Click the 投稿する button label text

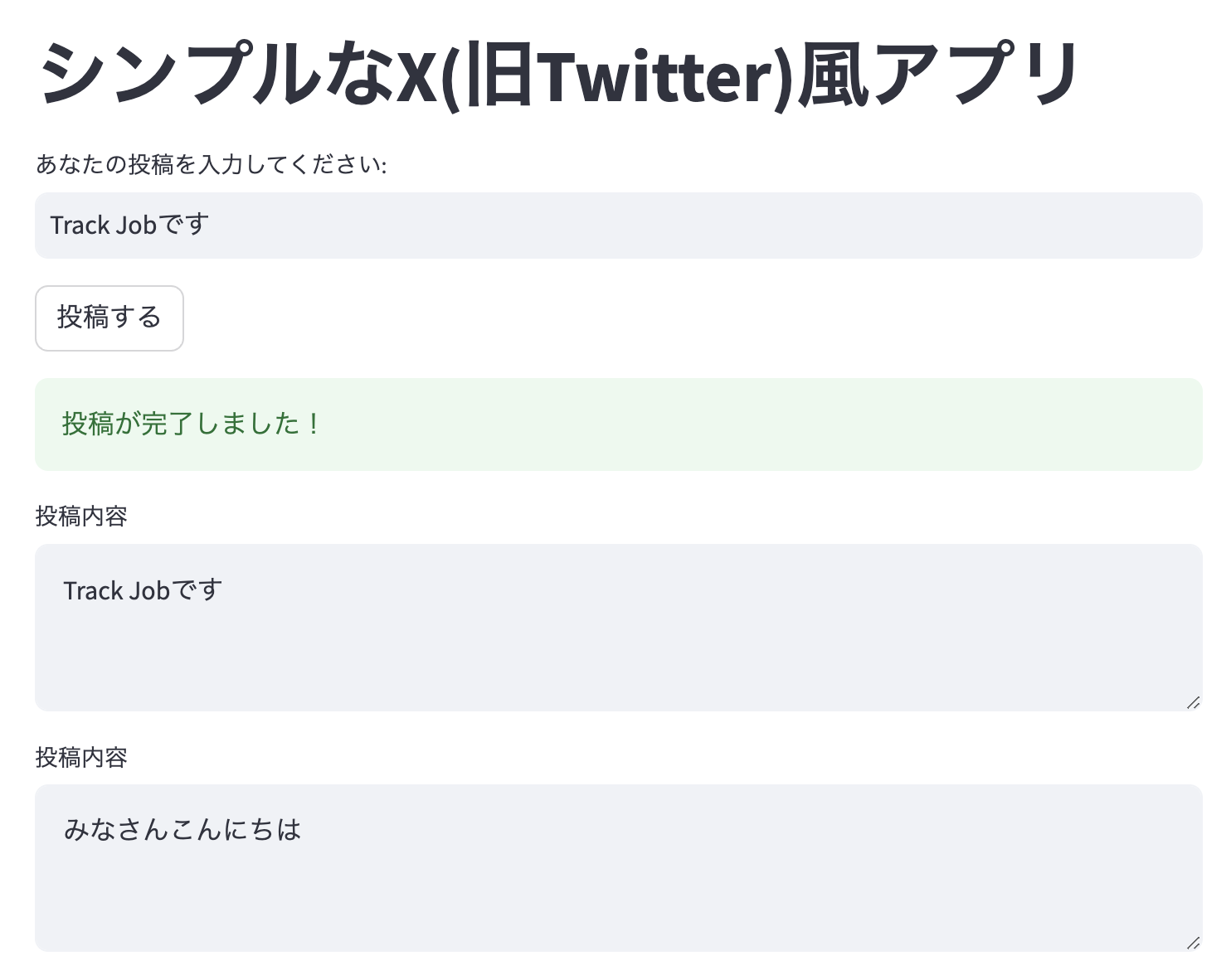click(109, 318)
